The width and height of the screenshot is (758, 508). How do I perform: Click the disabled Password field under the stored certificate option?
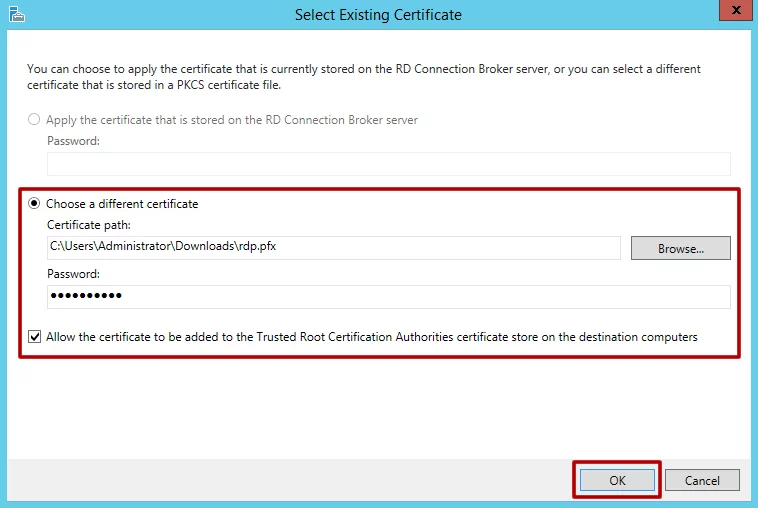(x=388, y=164)
